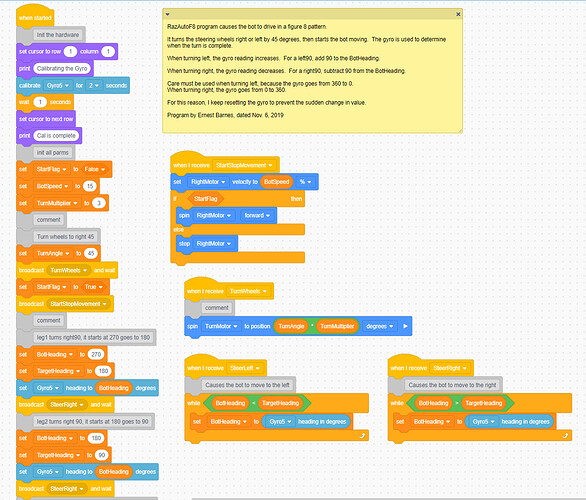Click the BotSpeed value field showing 15
This screenshot has width=586, height=500.
coord(90,186)
